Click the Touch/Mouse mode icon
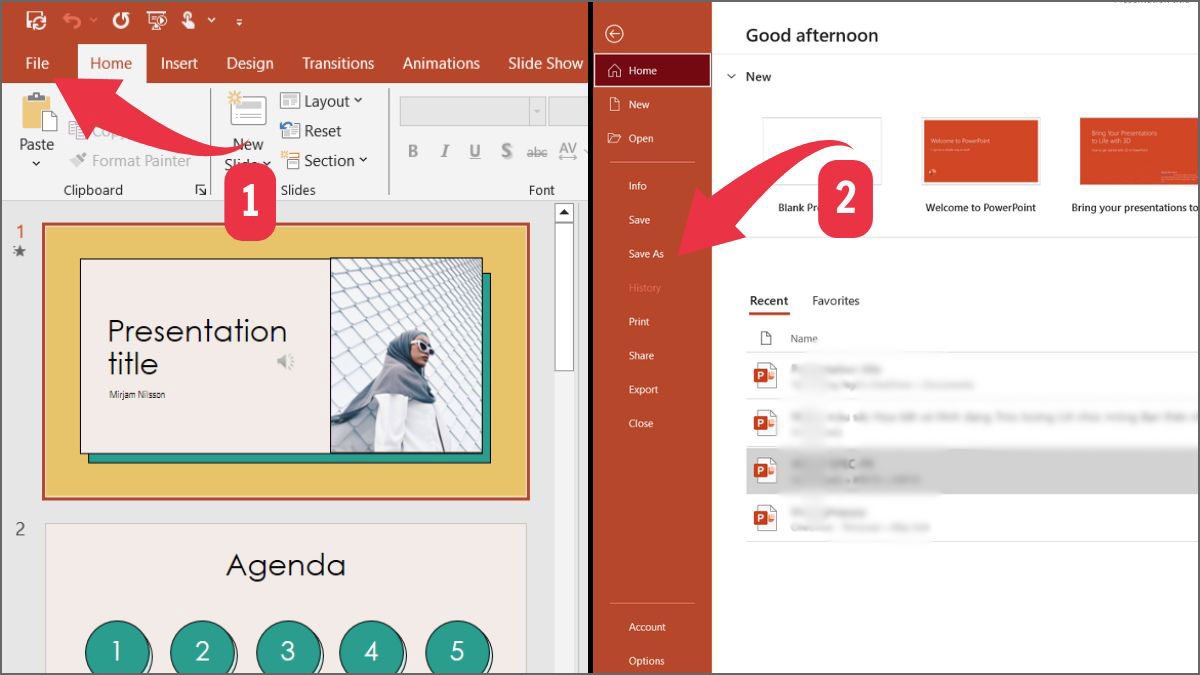Screen dimensions: 1200x675 [190, 19]
